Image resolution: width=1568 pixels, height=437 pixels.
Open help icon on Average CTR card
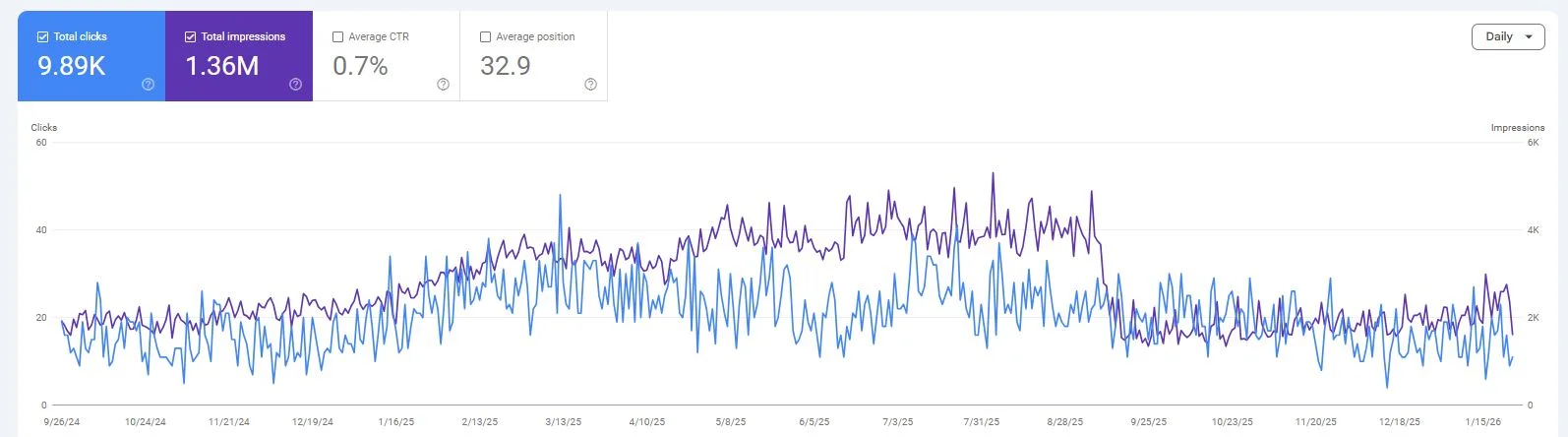click(443, 85)
